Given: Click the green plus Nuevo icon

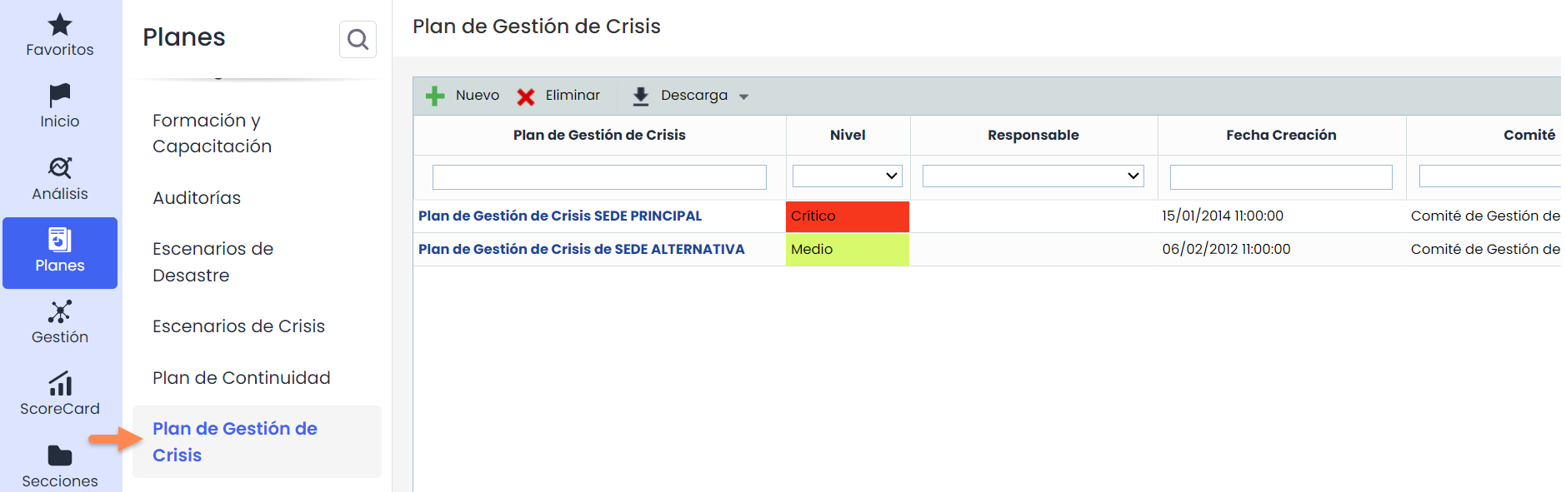Looking at the screenshot, I should [x=435, y=96].
